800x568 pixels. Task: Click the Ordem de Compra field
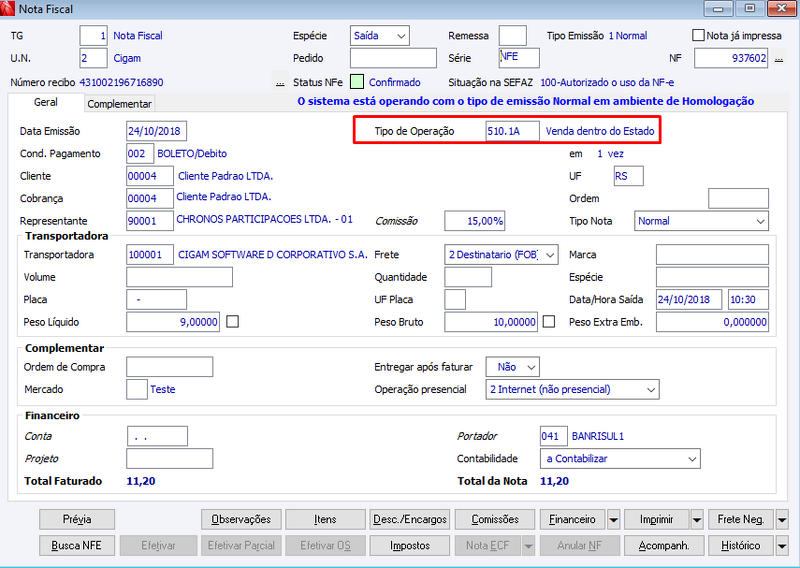point(170,367)
